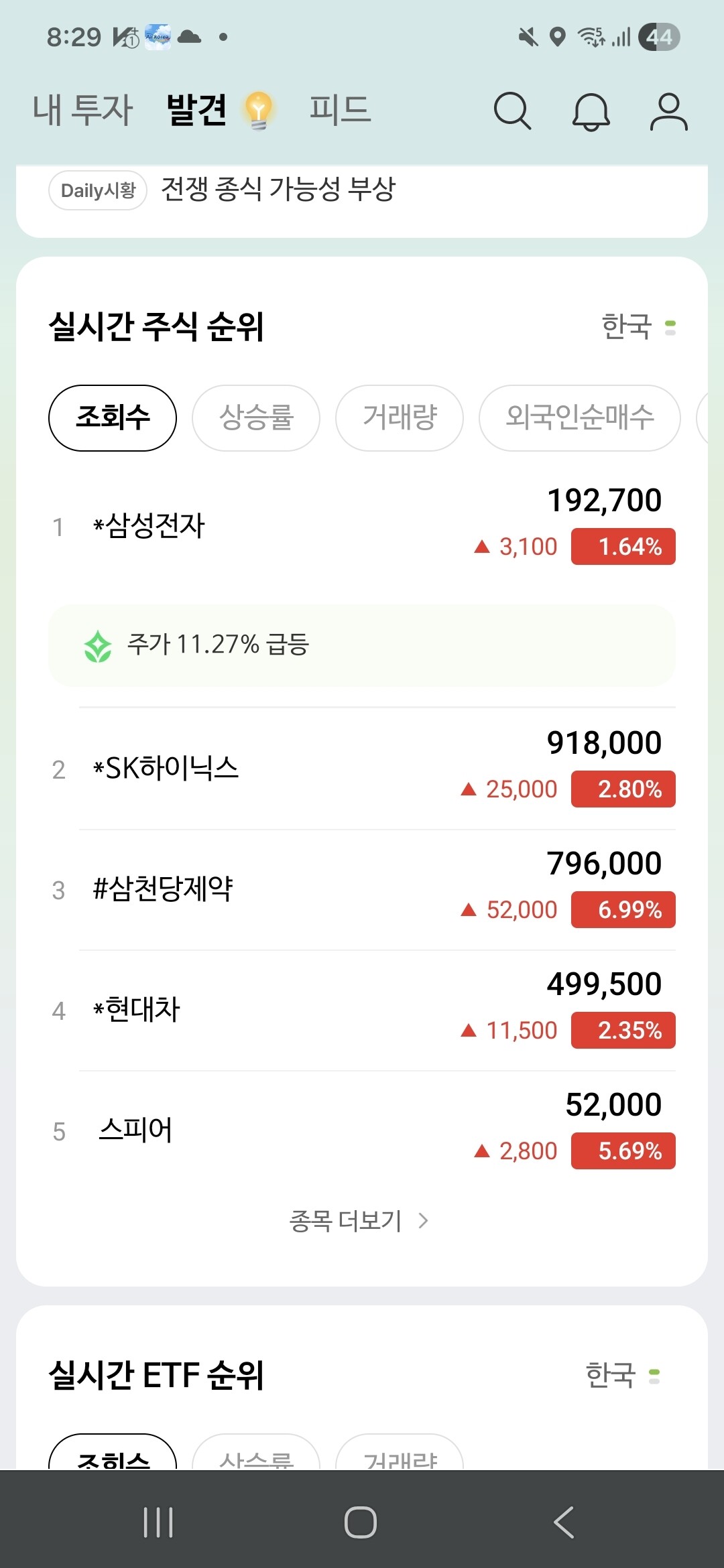
Task: Tap the green AI sparkle icon
Action: 98,646
